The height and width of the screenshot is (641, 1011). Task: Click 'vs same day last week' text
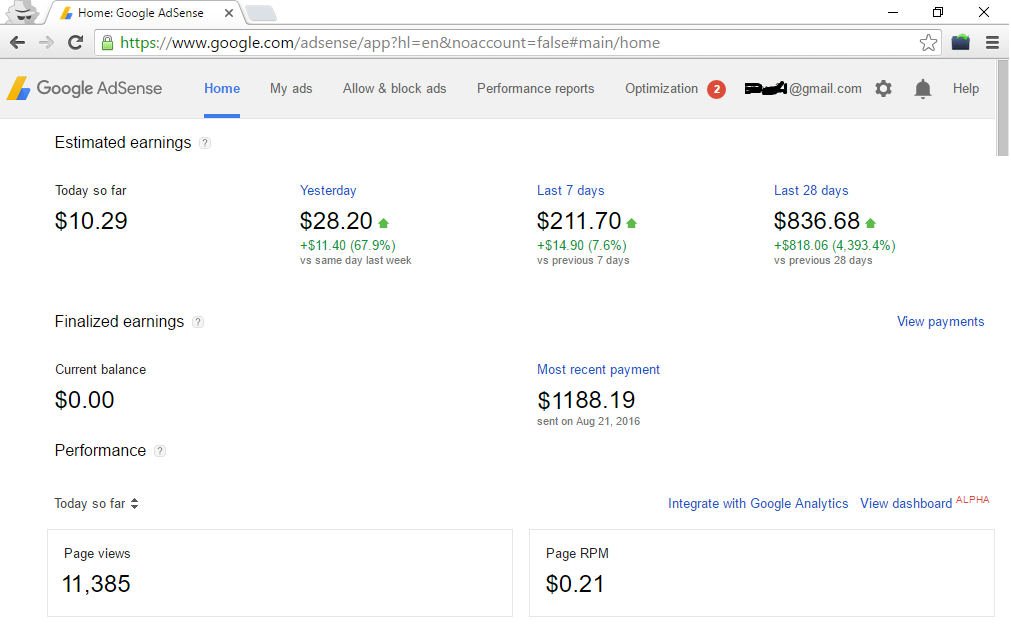pyautogui.click(x=355, y=261)
